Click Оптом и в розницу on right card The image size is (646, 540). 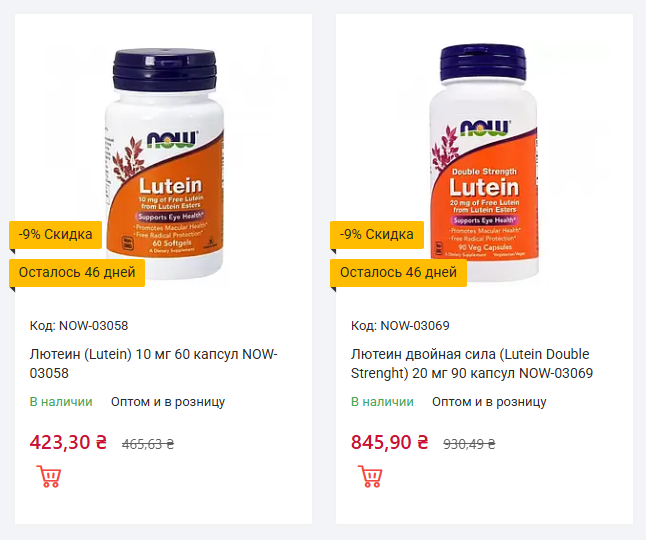coord(489,402)
